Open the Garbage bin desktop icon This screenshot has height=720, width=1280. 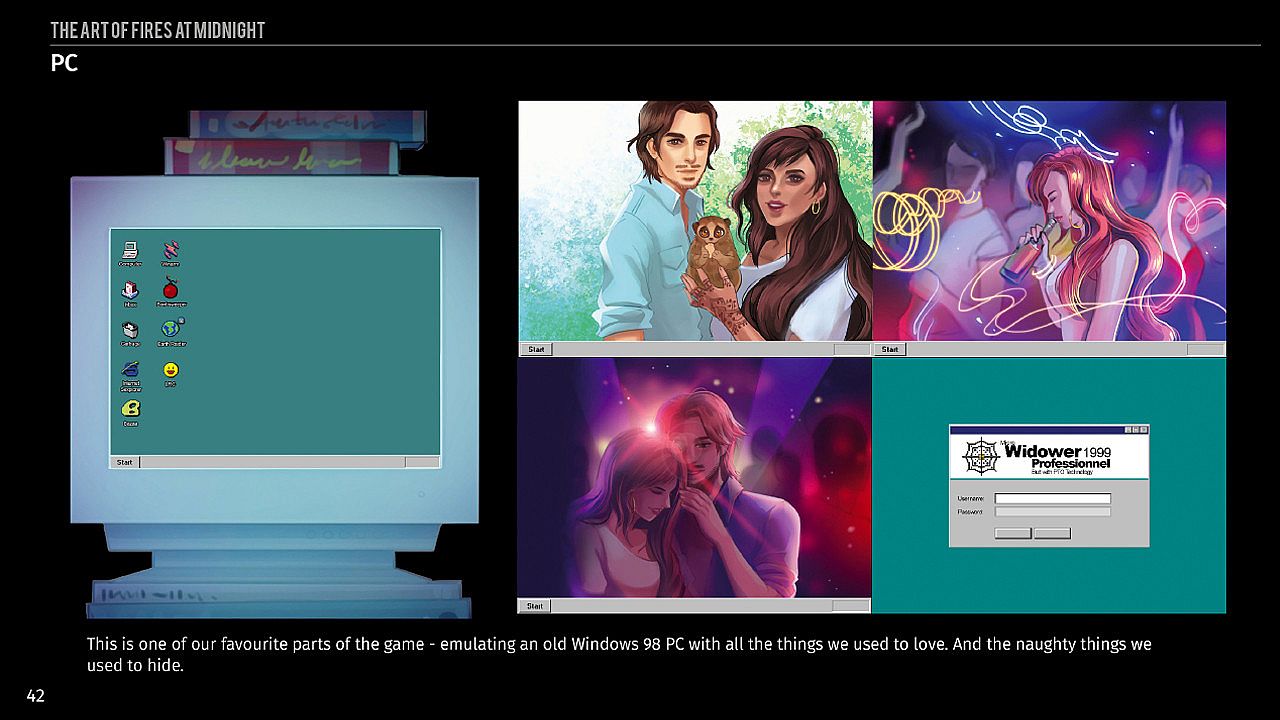(x=130, y=333)
